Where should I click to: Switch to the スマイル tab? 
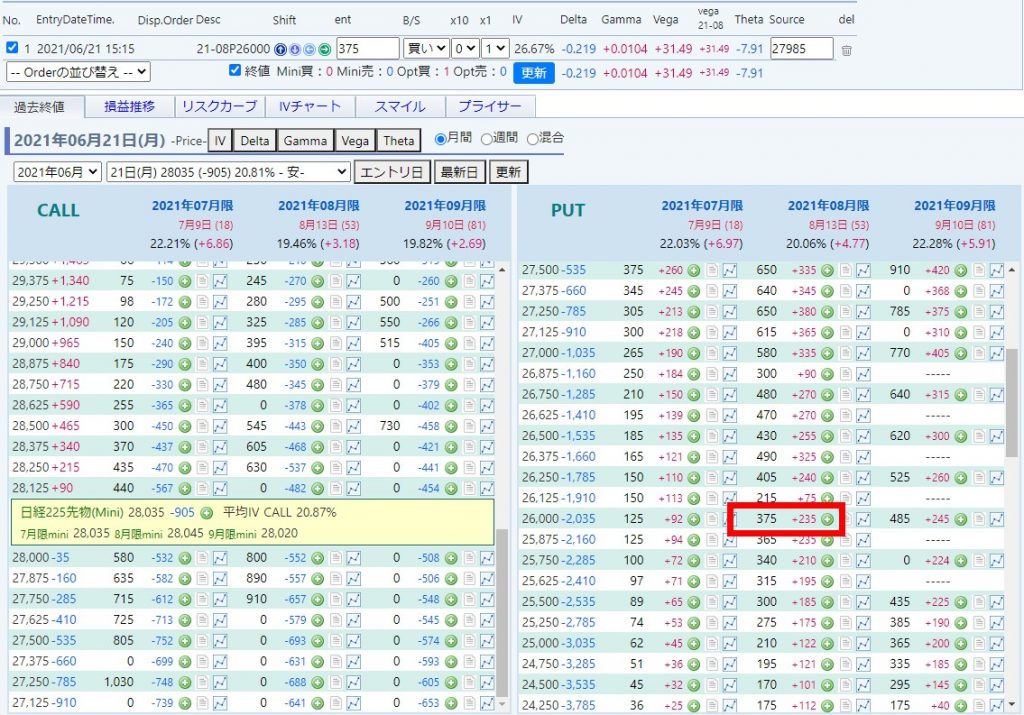400,106
